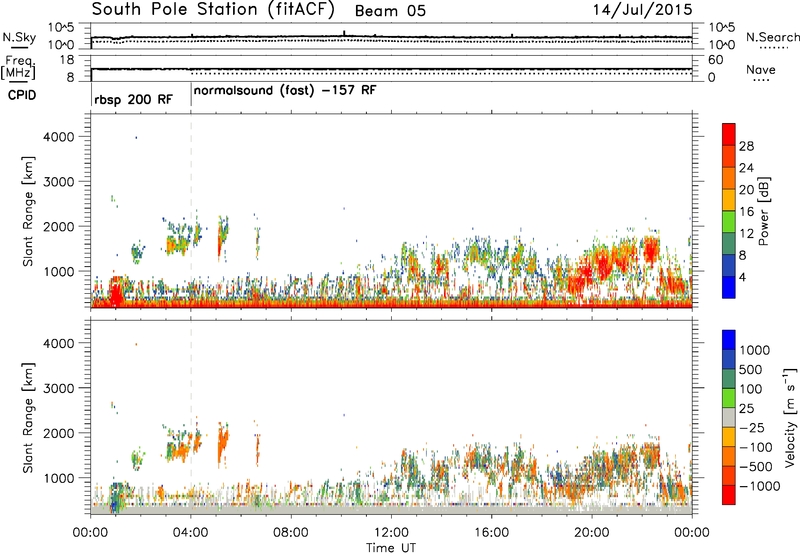Image resolution: width=800 pixels, height=554 pixels.
Task: Click the -25 label on Velocity colorbar
Action: (x=752, y=428)
